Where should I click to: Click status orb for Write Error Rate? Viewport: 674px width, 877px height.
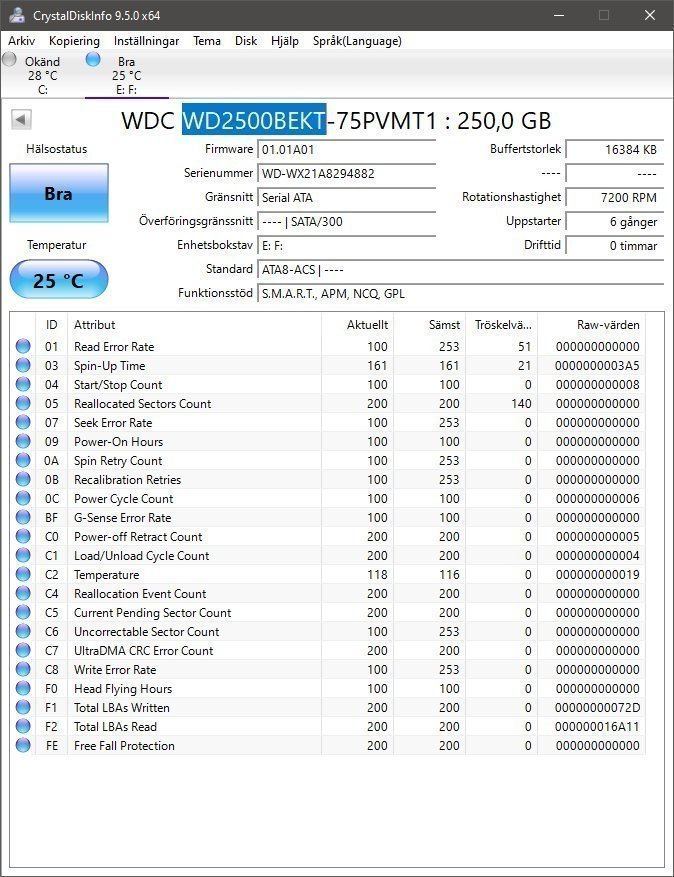coord(23,669)
